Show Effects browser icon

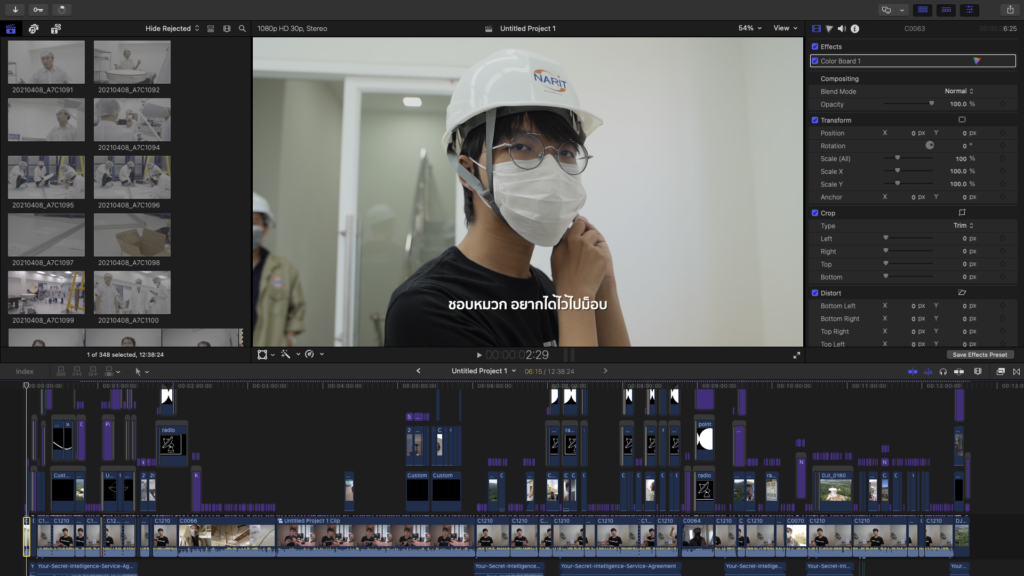pos(1000,372)
